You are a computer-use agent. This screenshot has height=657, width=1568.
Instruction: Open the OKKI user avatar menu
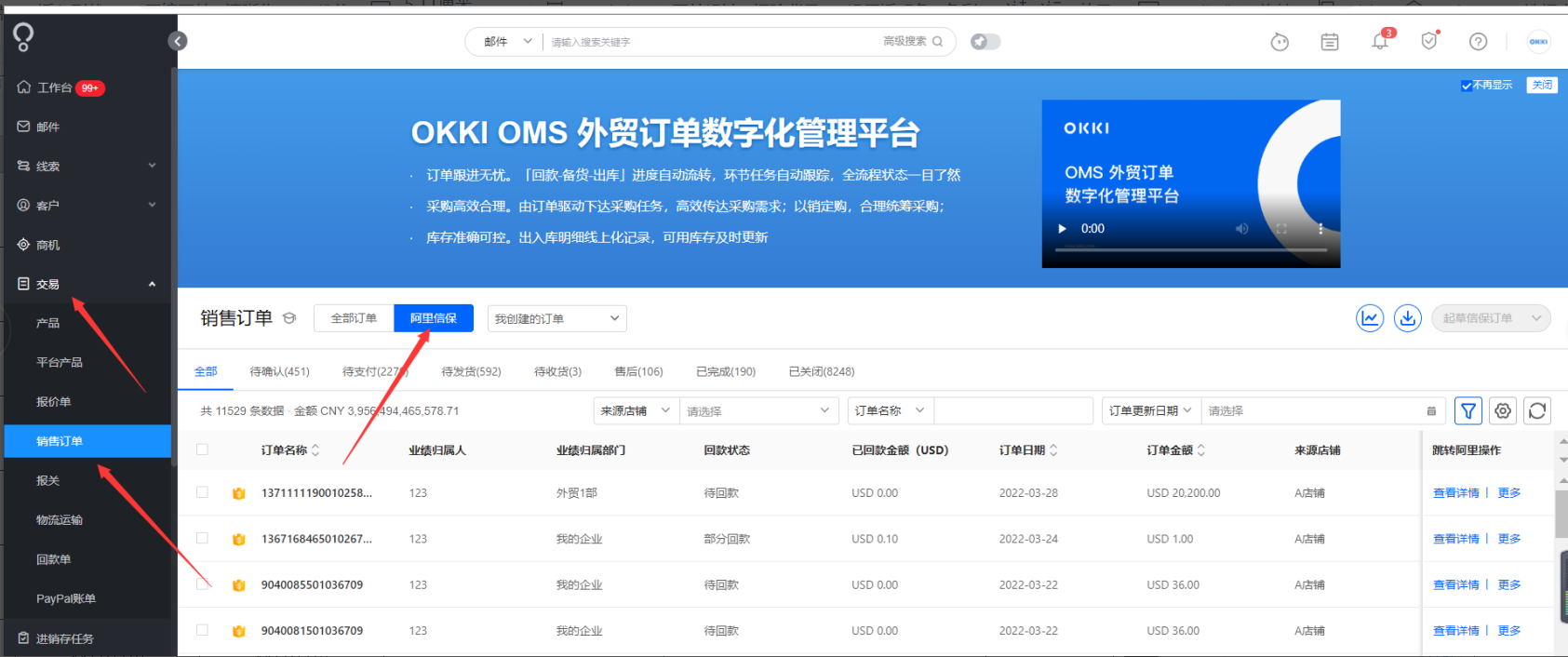coord(1538,42)
